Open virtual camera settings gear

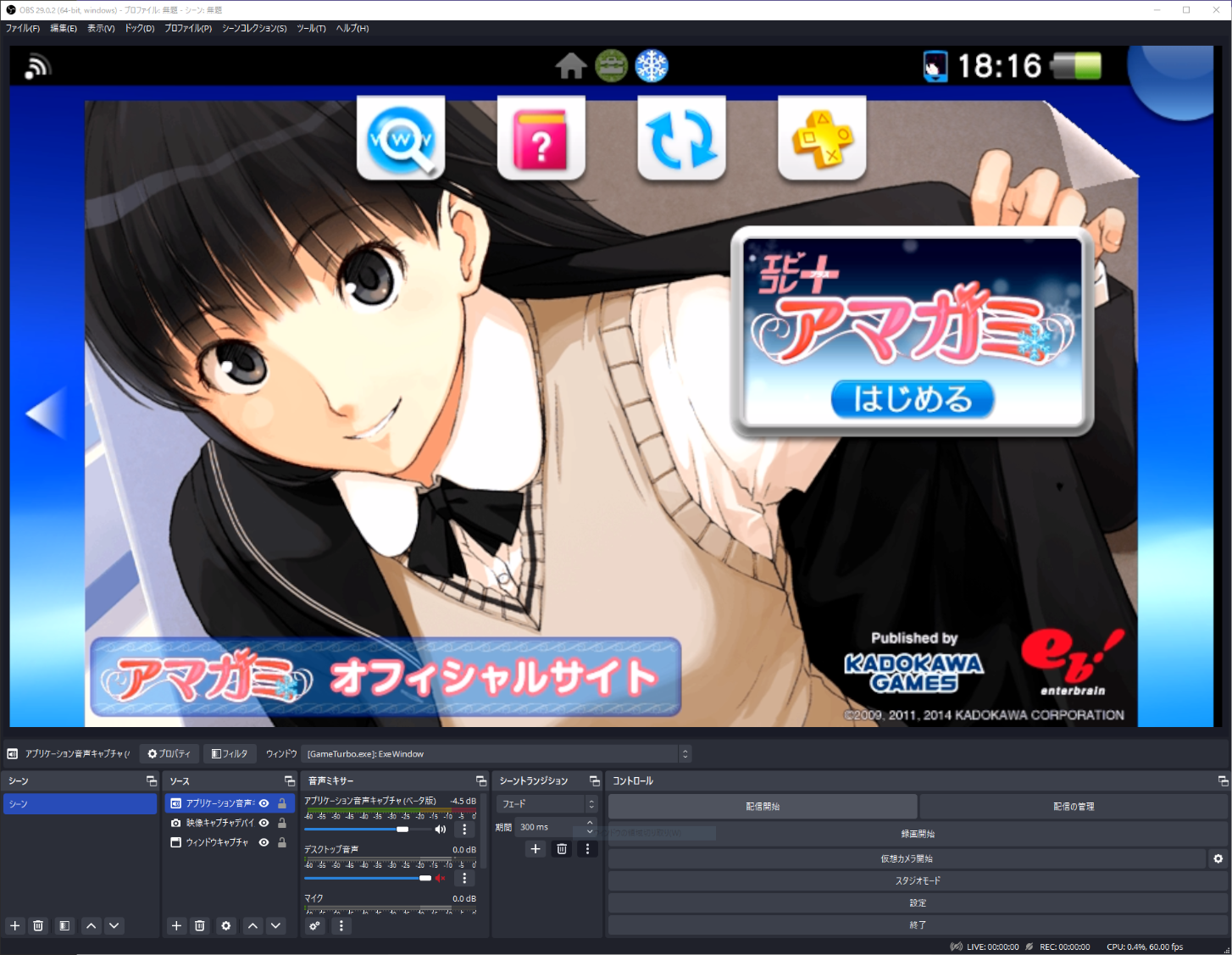point(1218,858)
